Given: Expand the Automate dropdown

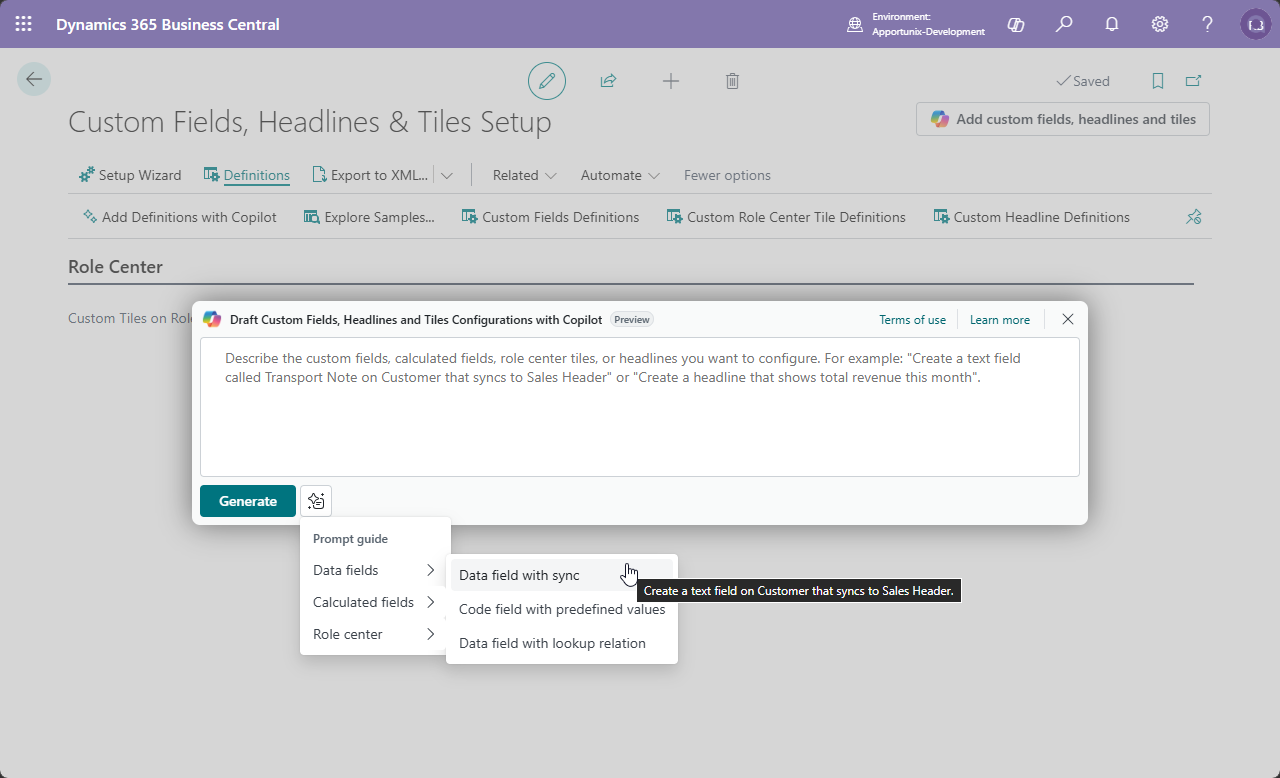Looking at the screenshot, I should (x=620, y=175).
